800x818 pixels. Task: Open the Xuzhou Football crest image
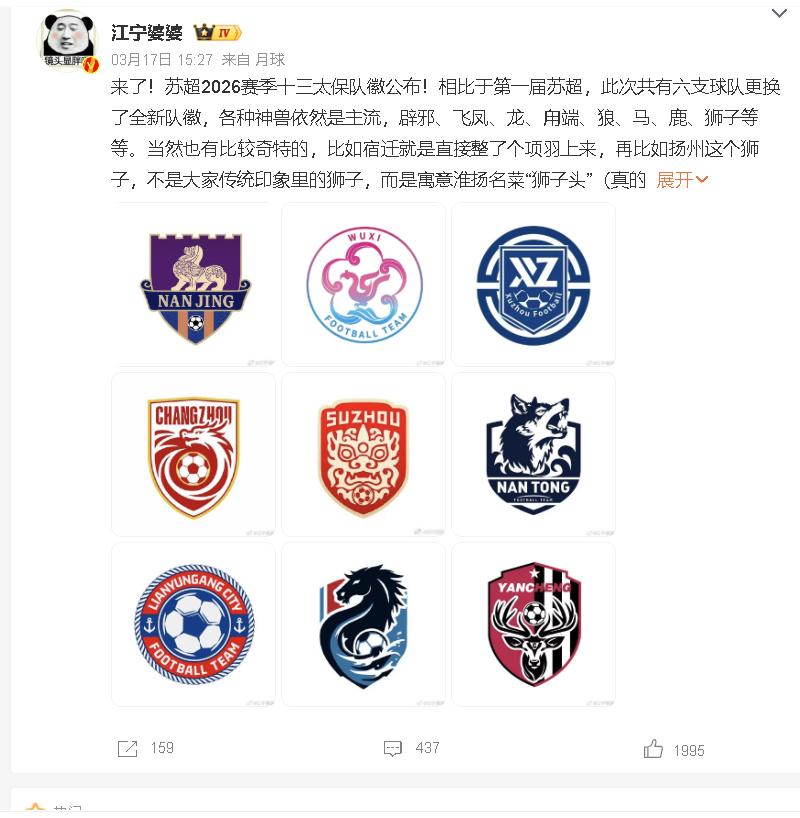533,285
